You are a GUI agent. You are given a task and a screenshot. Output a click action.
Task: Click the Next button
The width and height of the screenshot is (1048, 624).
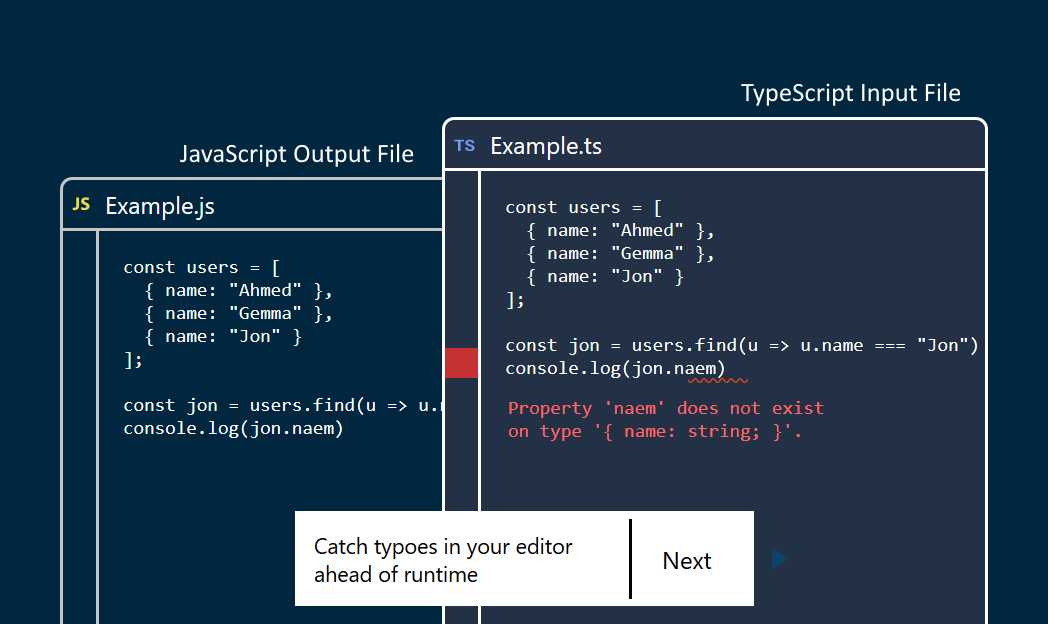(687, 561)
